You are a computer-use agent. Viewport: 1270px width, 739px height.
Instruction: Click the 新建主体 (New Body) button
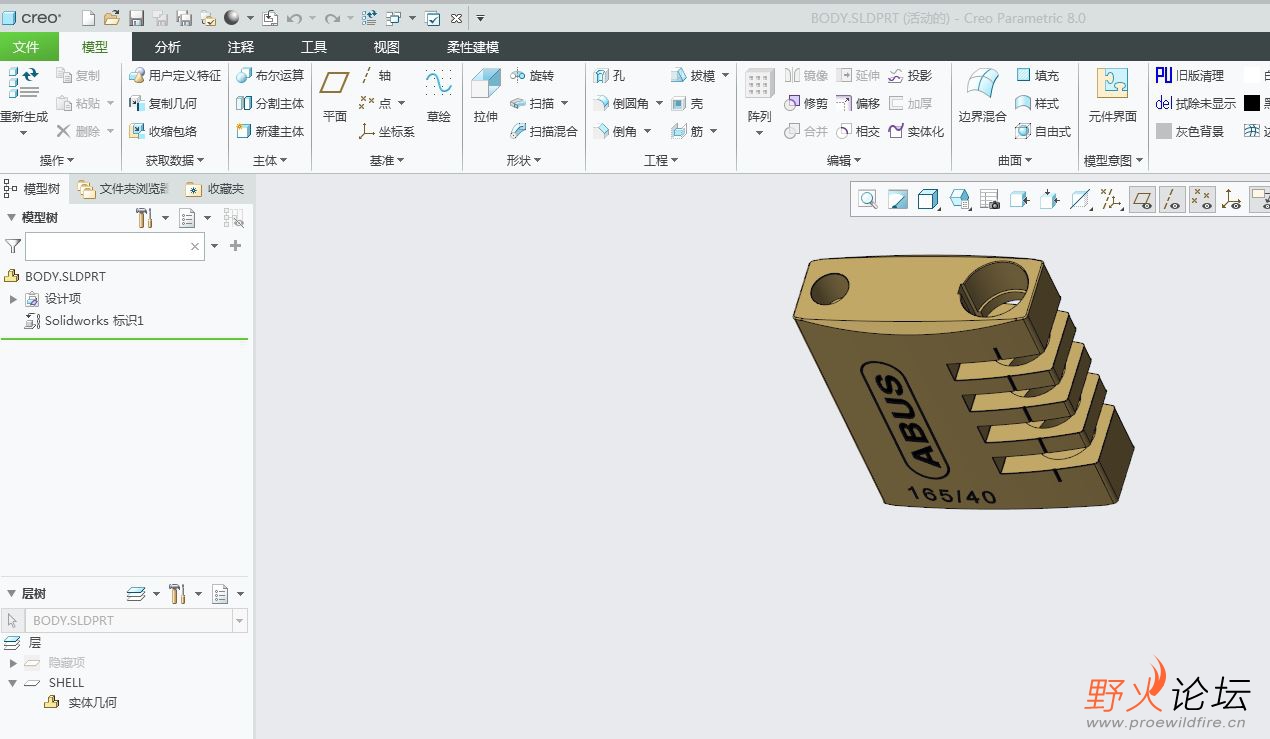270,131
